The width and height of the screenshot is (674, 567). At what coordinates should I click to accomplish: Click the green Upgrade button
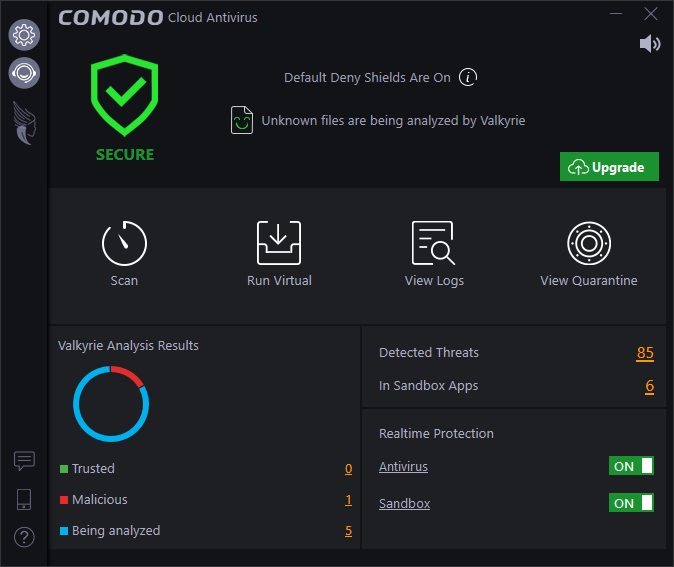coord(609,167)
